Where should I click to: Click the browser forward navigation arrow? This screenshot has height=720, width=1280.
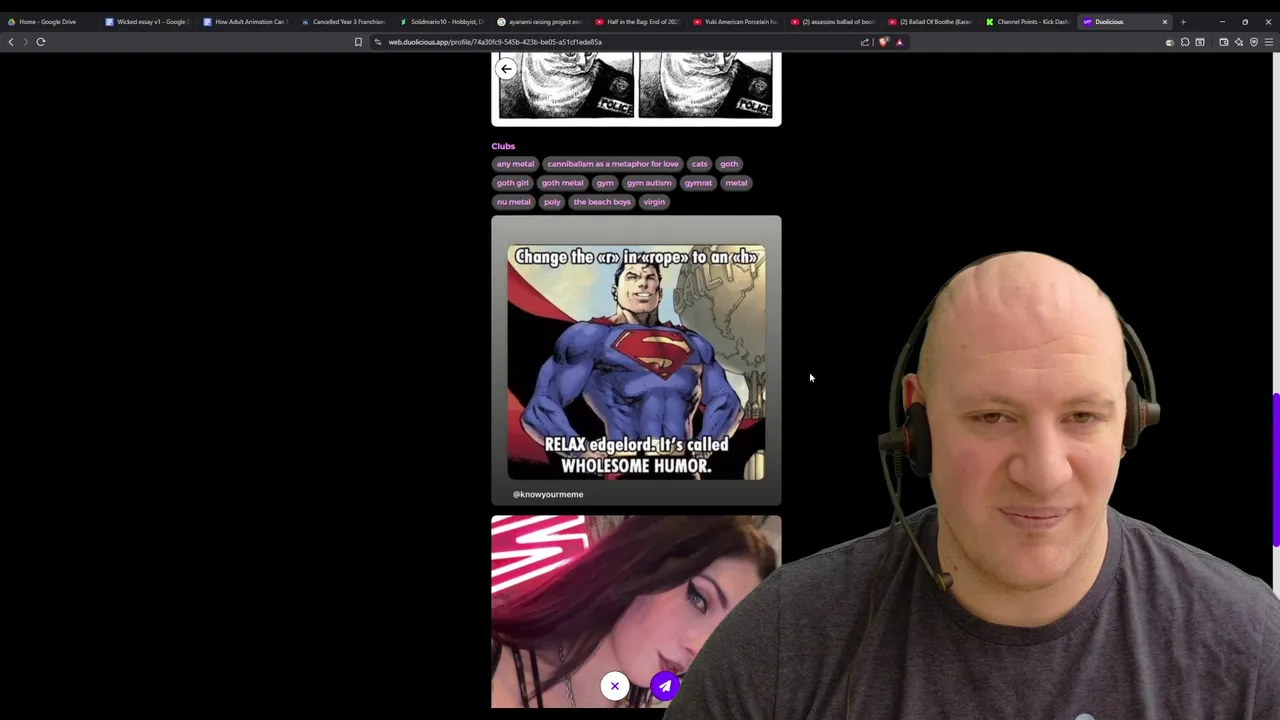click(x=25, y=42)
